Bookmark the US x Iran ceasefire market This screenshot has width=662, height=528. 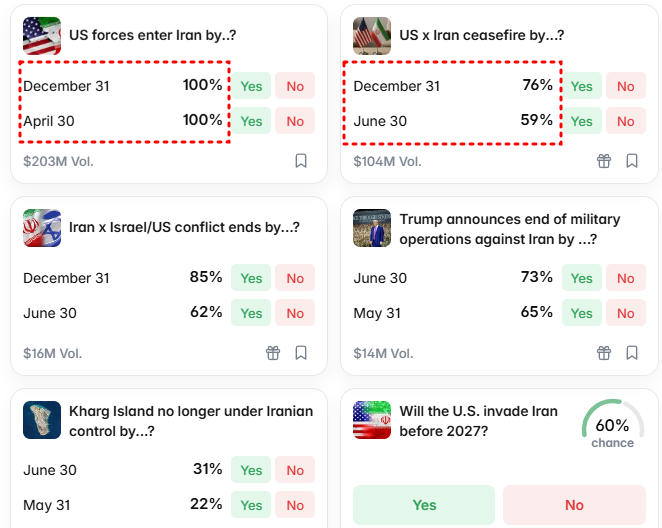pyautogui.click(x=632, y=161)
